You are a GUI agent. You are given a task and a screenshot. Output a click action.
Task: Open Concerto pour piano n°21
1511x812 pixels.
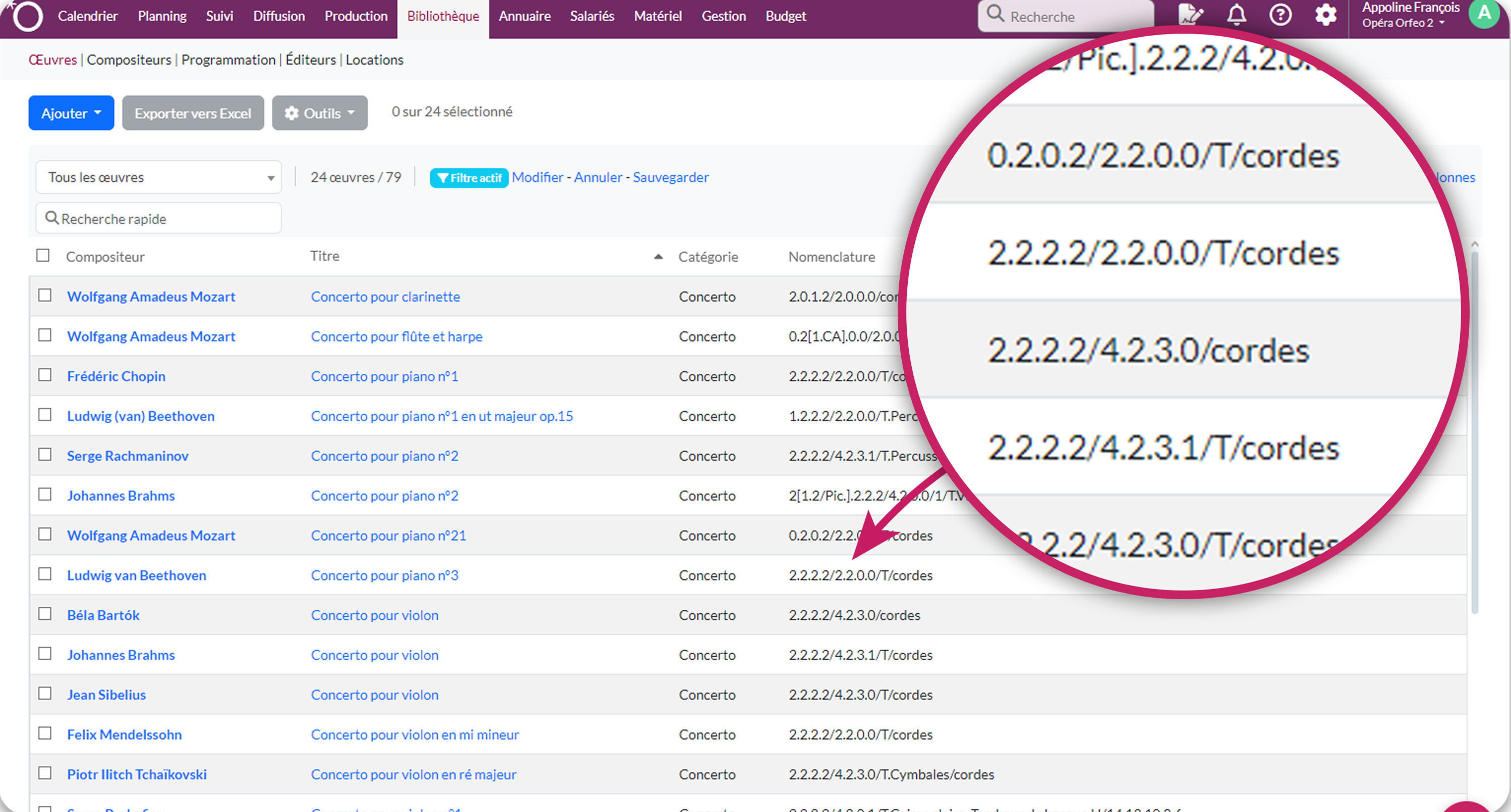(388, 535)
